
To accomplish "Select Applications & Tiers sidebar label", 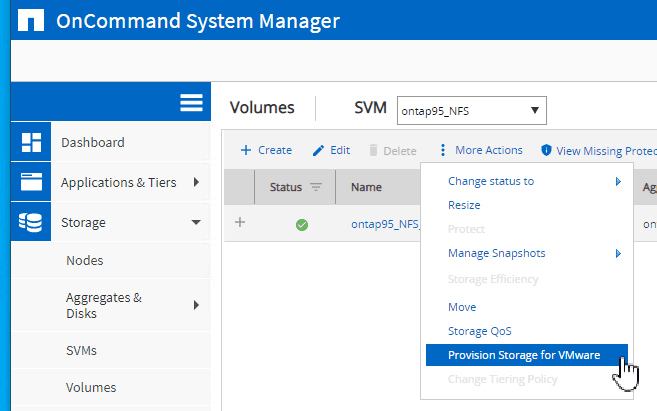I will (x=119, y=183).
